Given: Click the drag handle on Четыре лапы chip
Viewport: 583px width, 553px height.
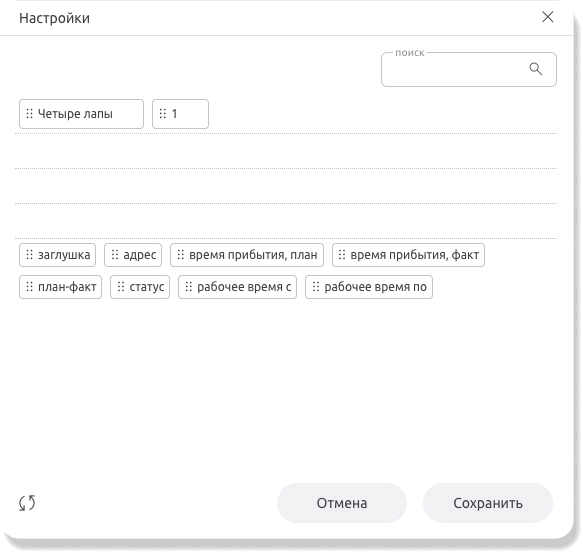Looking at the screenshot, I should (29, 113).
